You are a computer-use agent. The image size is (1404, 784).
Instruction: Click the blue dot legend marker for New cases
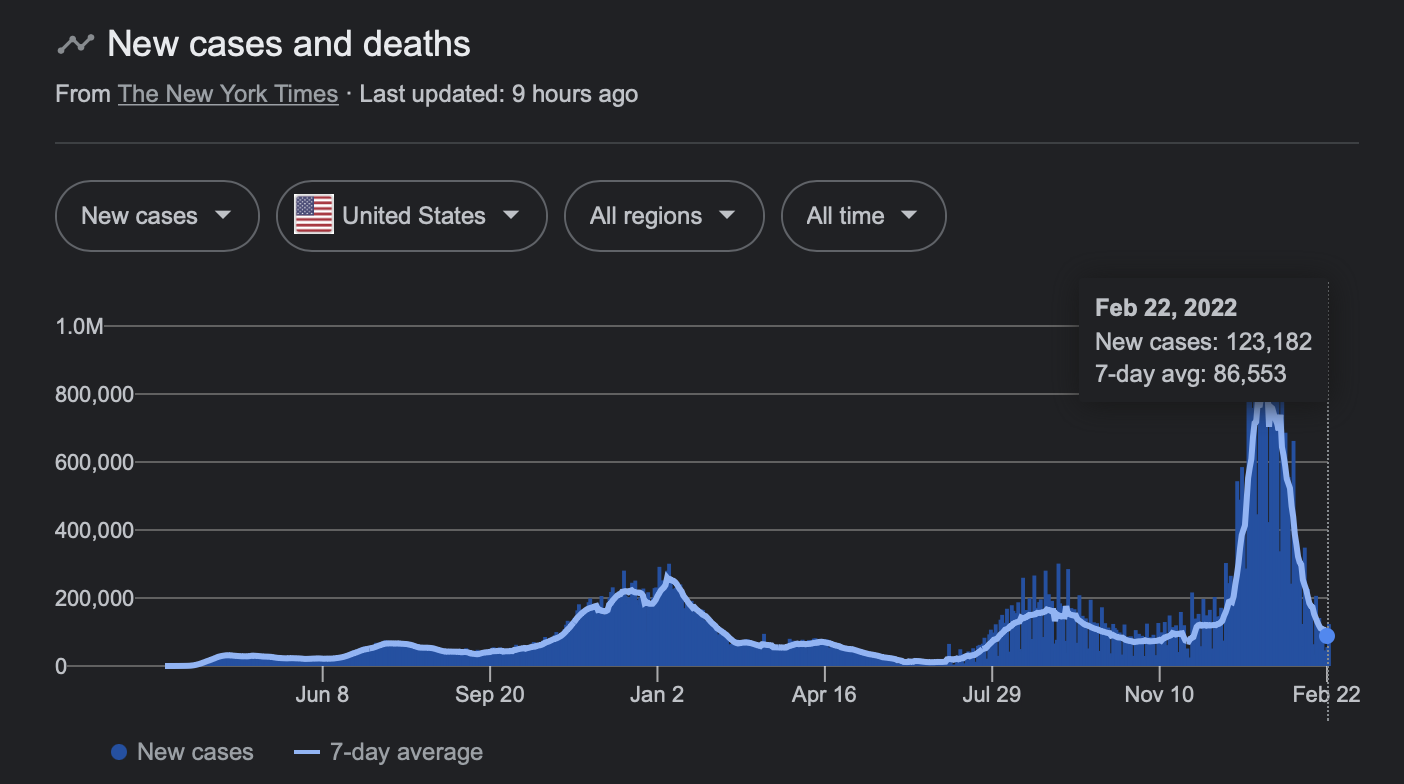coord(119,752)
